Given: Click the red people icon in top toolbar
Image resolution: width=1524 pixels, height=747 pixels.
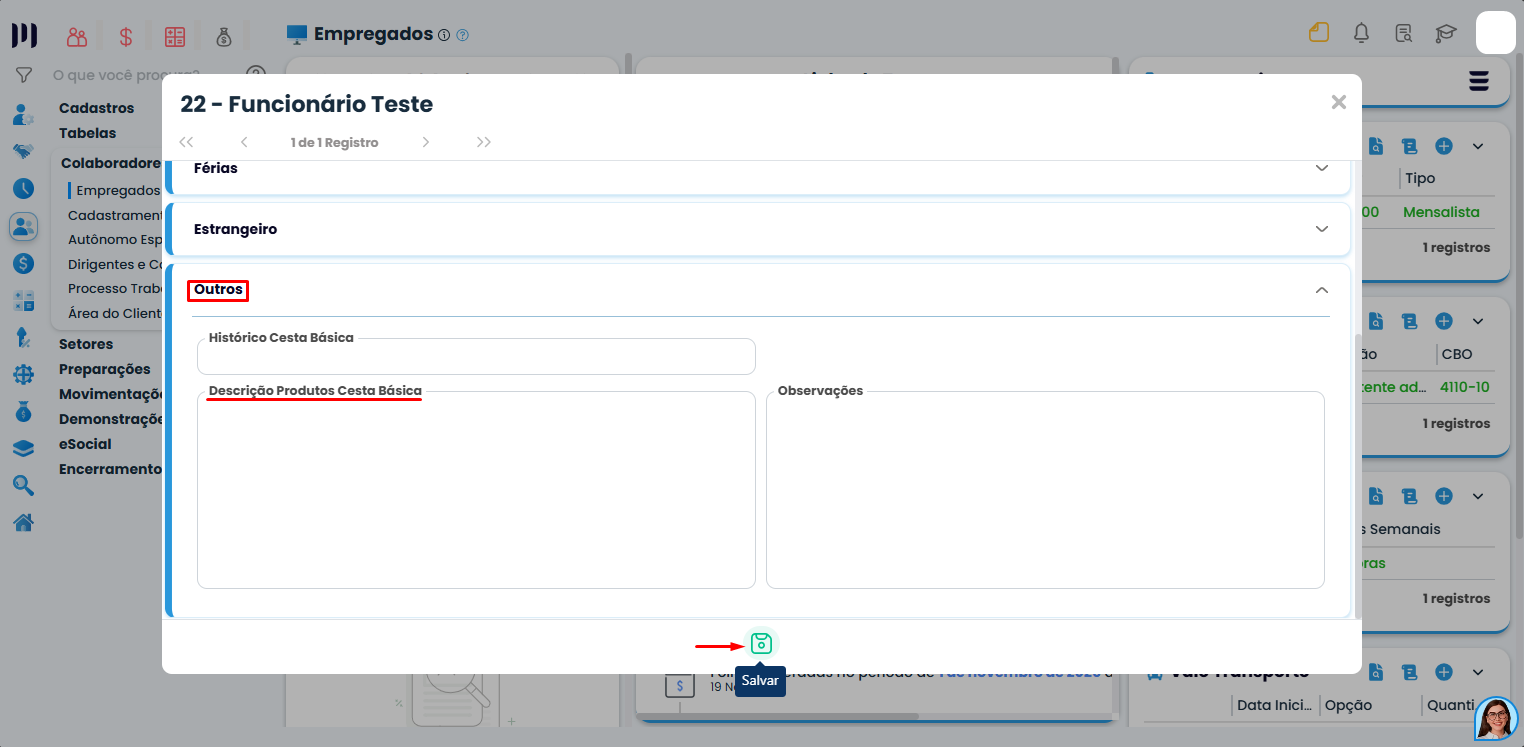Looking at the screenshot, I should 77,37.
